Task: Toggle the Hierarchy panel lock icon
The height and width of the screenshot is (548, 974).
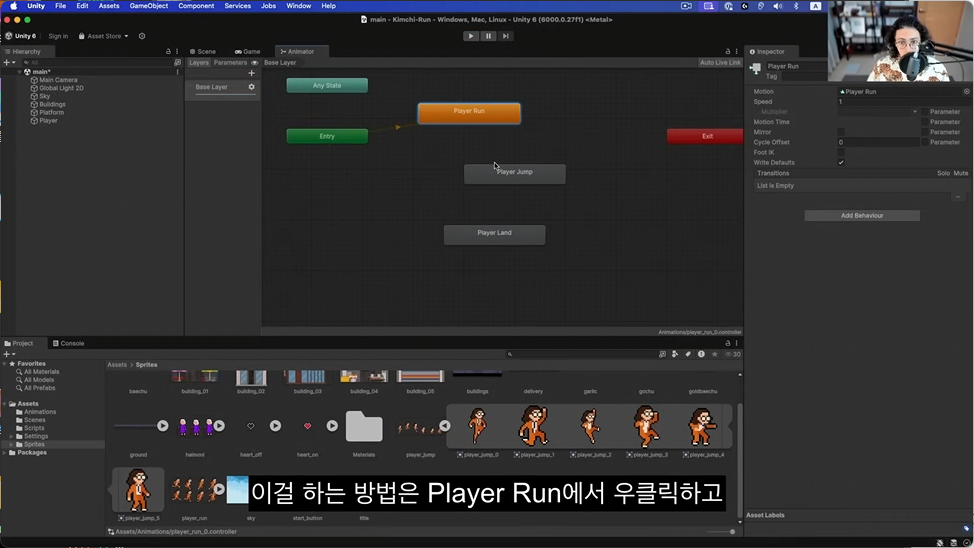Action: tap(168, 52)
